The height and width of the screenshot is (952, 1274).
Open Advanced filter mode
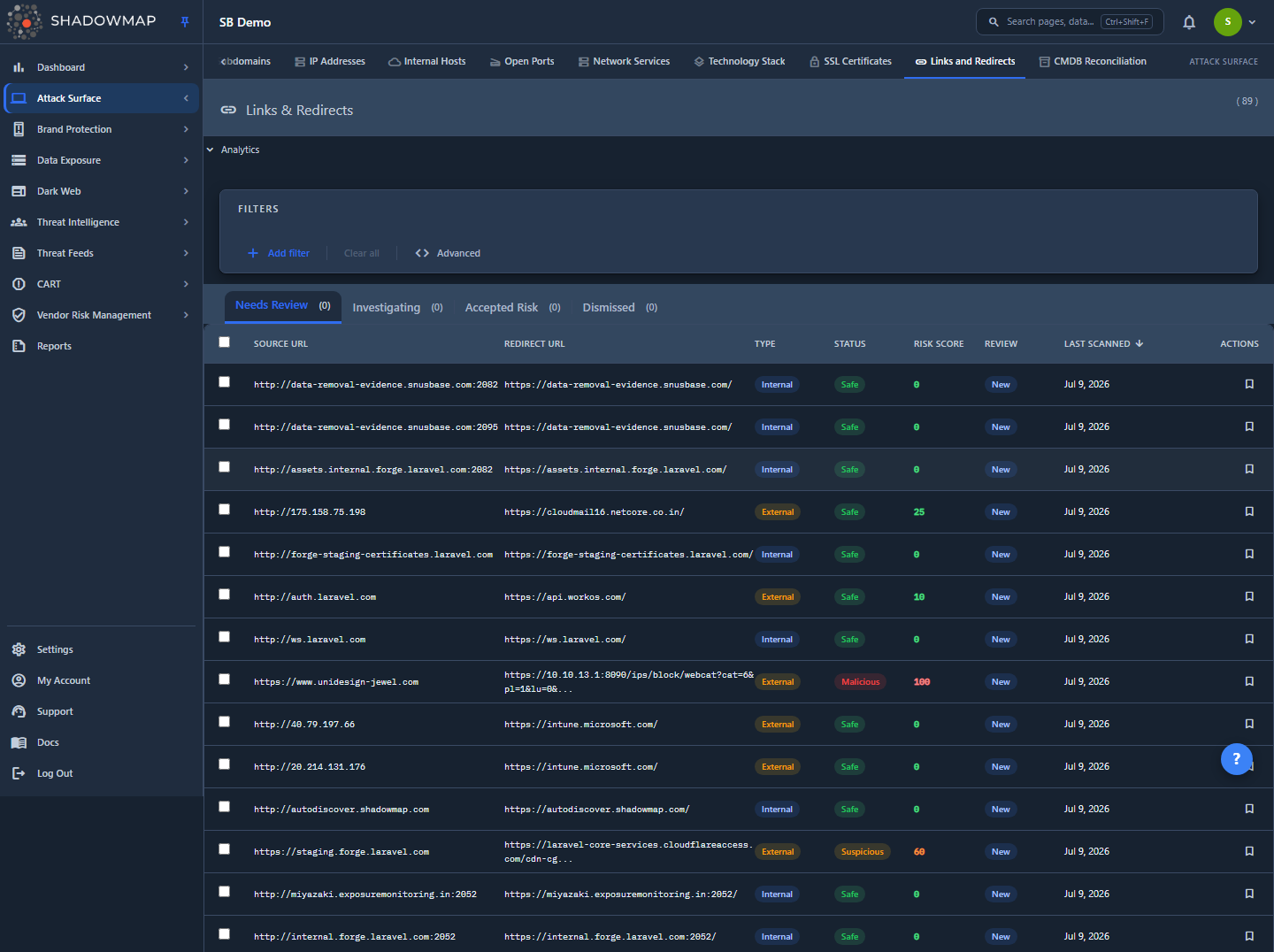pyautogui.click(x=448, y=253)
